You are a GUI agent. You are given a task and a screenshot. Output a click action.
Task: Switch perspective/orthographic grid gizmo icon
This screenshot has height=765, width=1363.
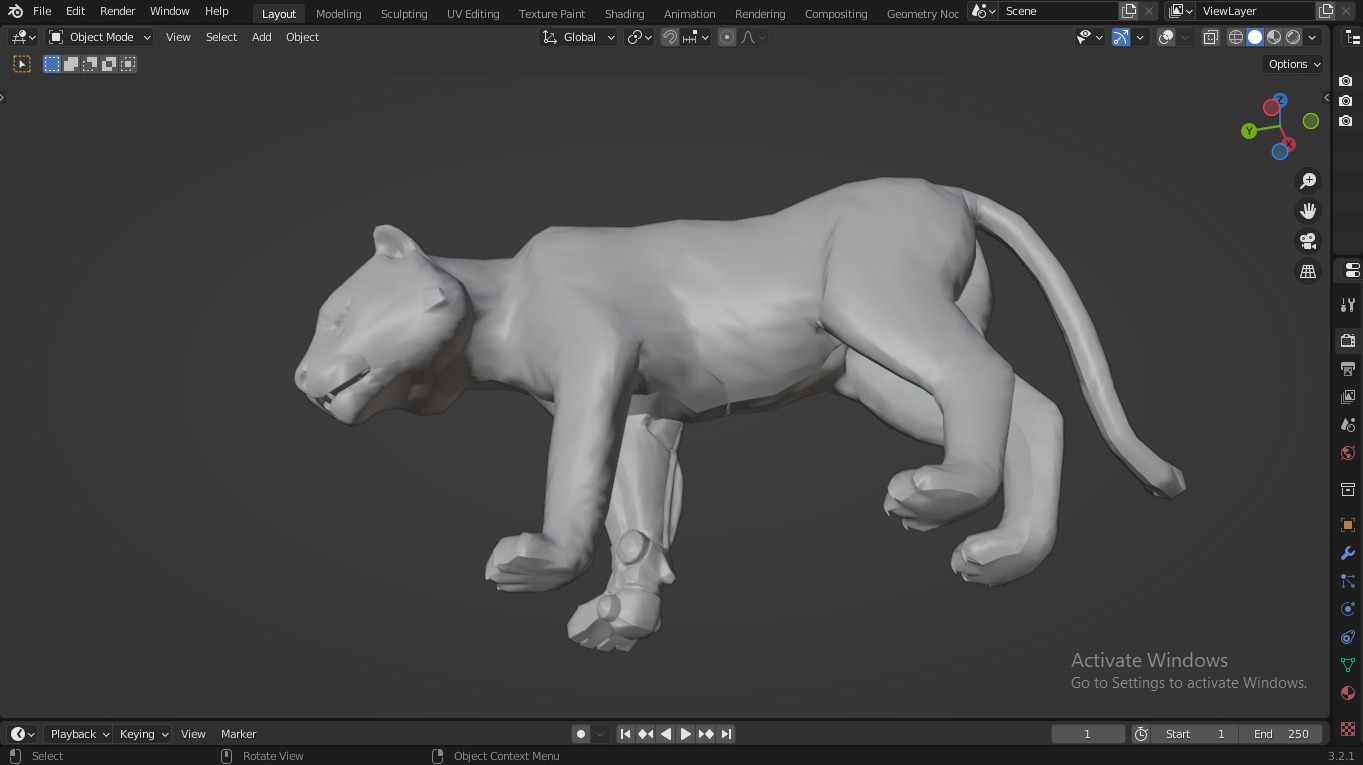1308,271
